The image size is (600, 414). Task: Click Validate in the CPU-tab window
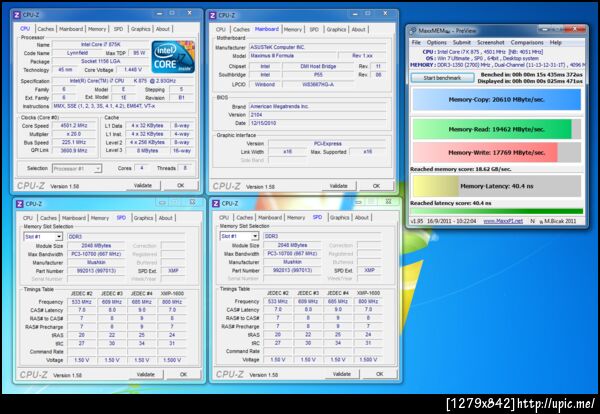[x=143, y=186]
